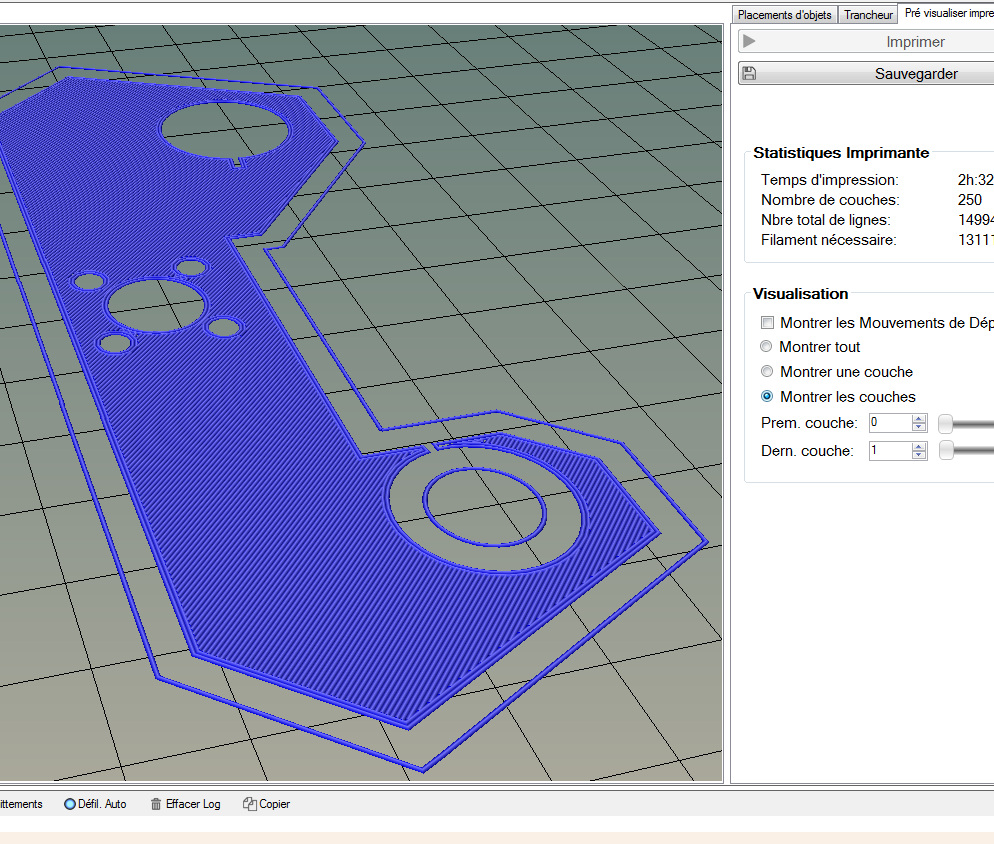Select the Pré visualiser impression tab
Viewport: 994px width, 844px height.
[946, 14]
